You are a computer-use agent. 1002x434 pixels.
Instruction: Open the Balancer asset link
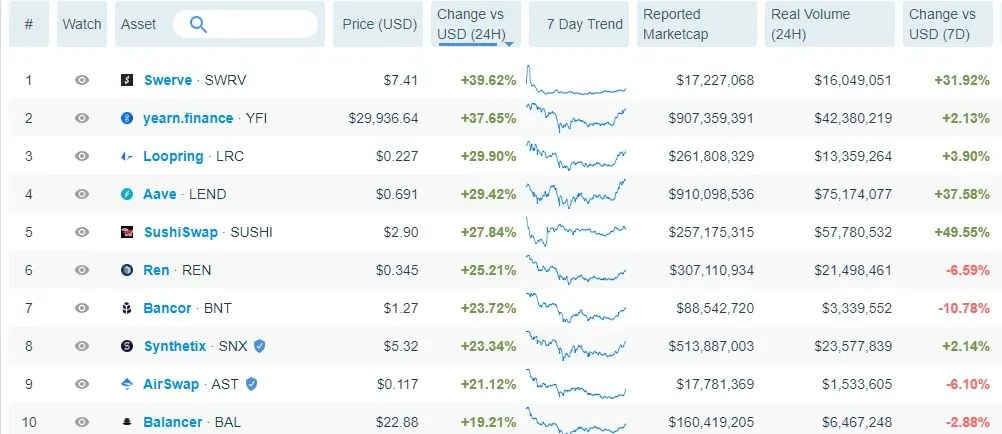point(173,422)
